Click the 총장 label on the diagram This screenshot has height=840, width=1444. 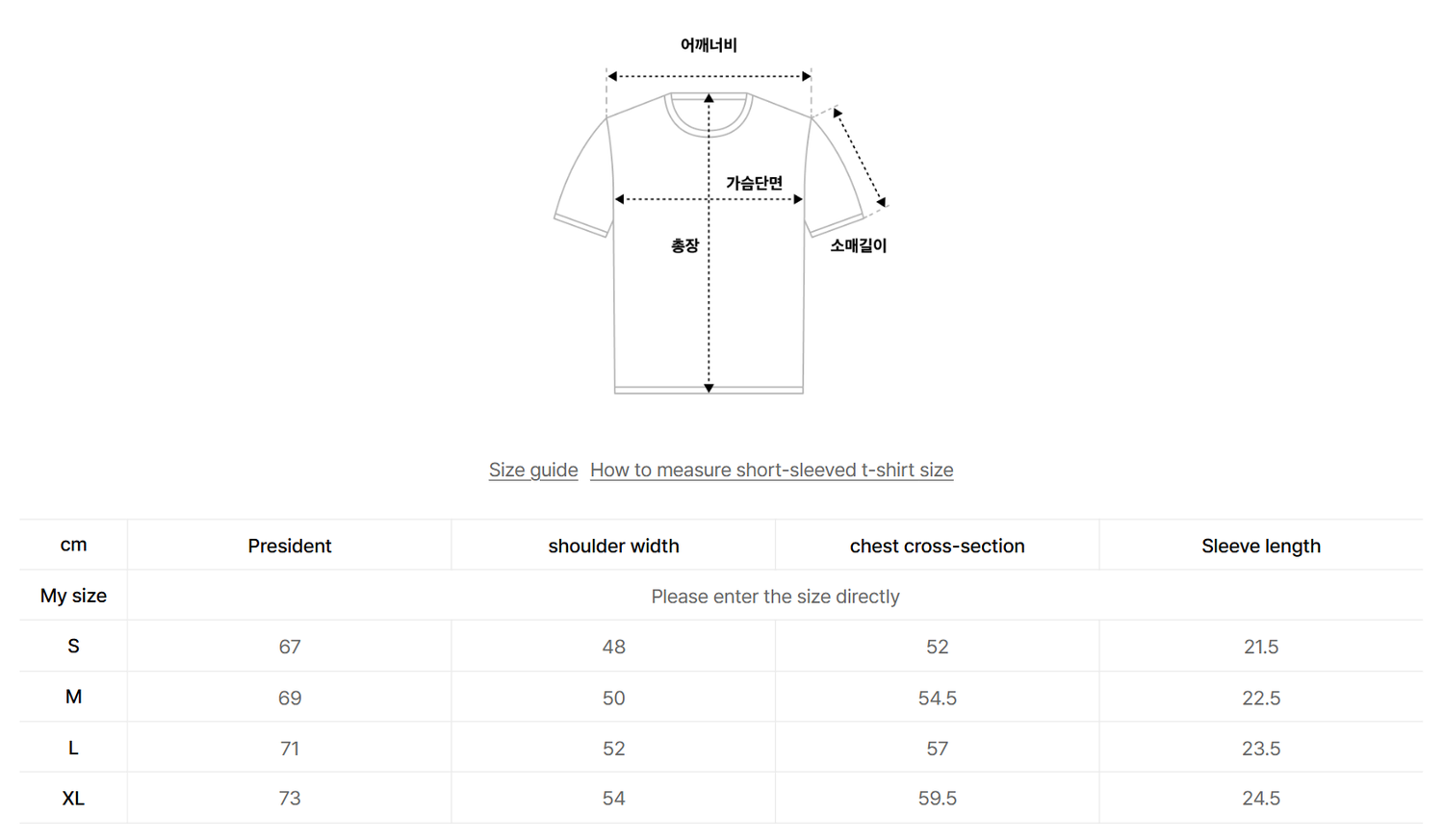click(x=684, y=246)
